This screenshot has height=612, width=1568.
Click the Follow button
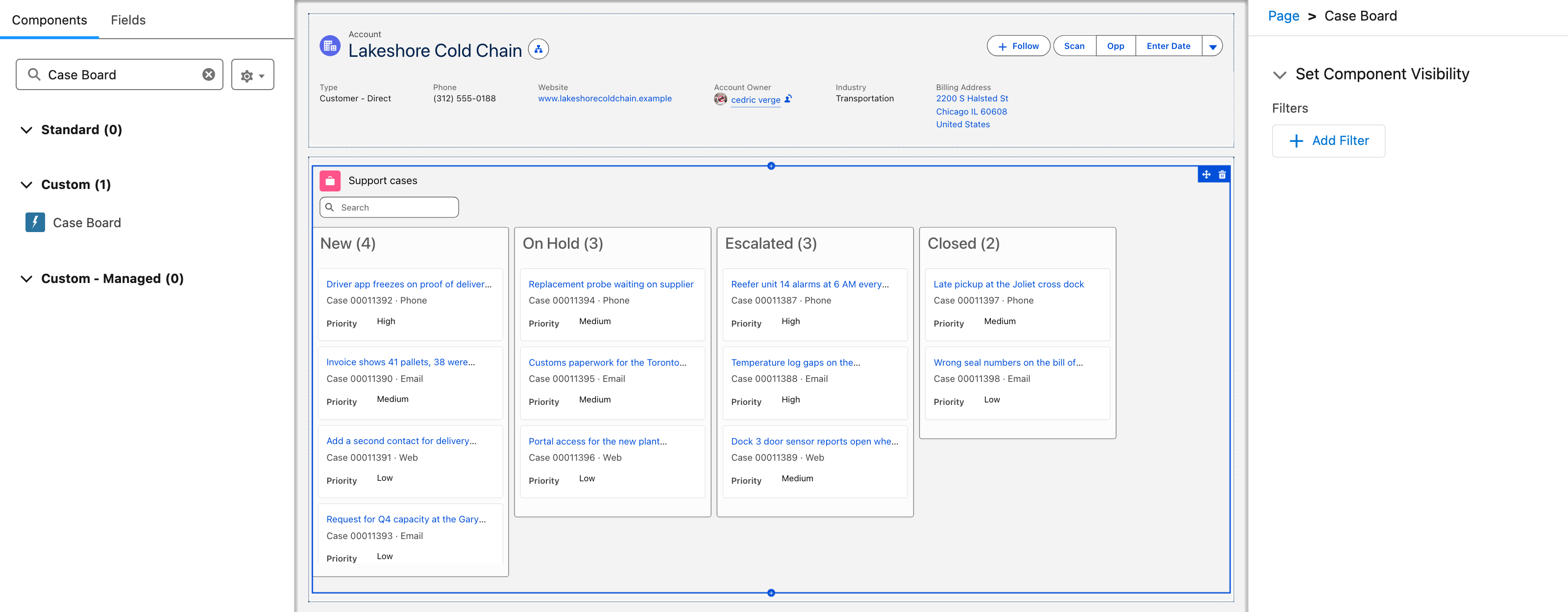[1018, 46]
